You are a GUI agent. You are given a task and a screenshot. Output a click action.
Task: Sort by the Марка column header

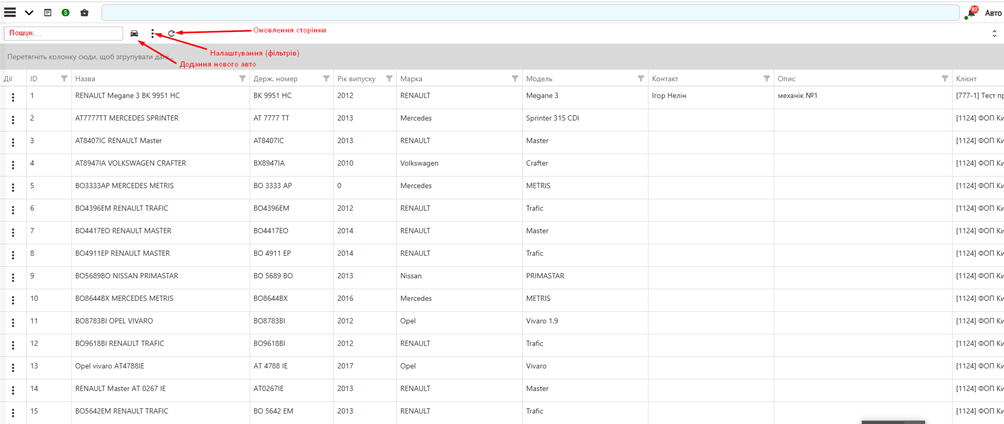[410, 78]
